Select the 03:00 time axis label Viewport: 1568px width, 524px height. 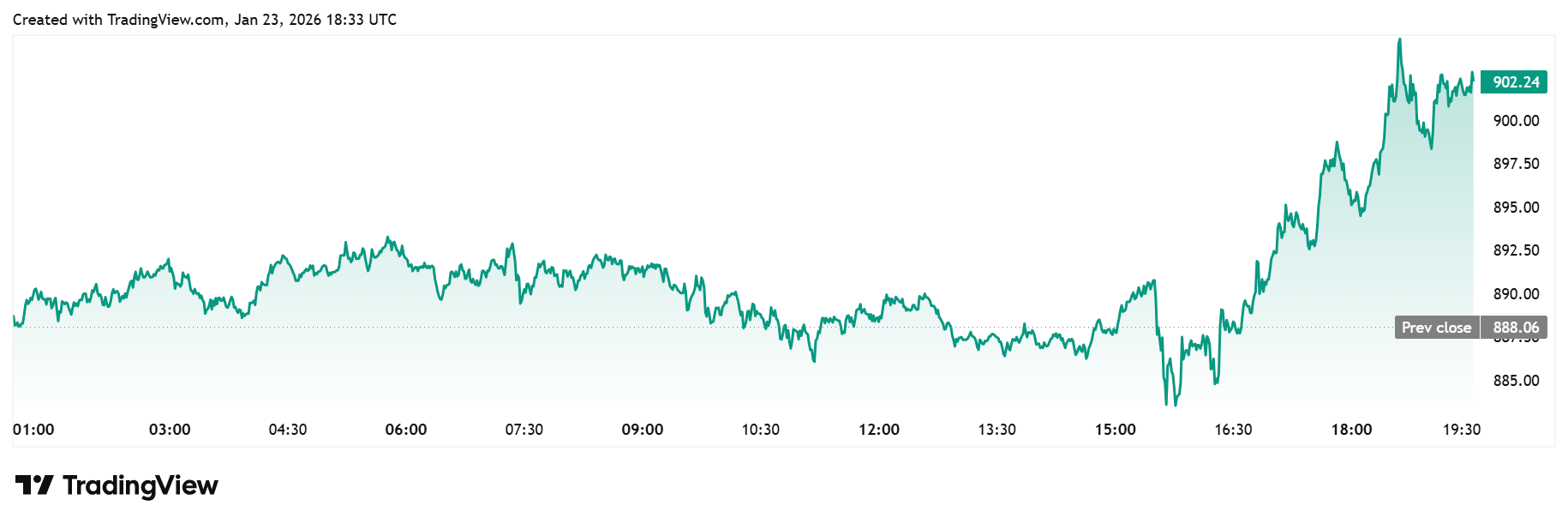tap(170, 430)
